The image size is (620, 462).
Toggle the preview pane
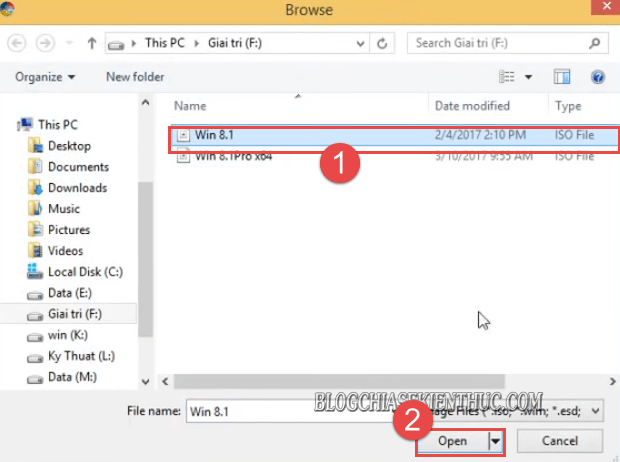(561, 77)
